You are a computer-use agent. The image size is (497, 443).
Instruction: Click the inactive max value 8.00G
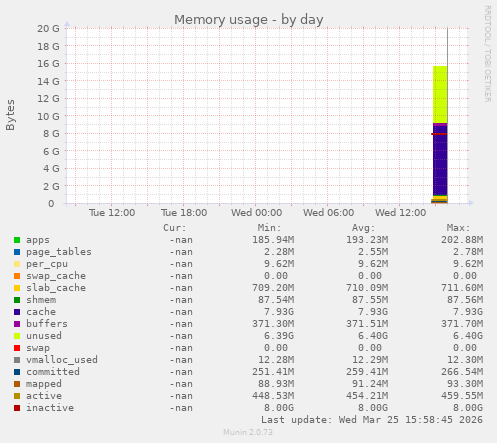[x=468, y=408]
